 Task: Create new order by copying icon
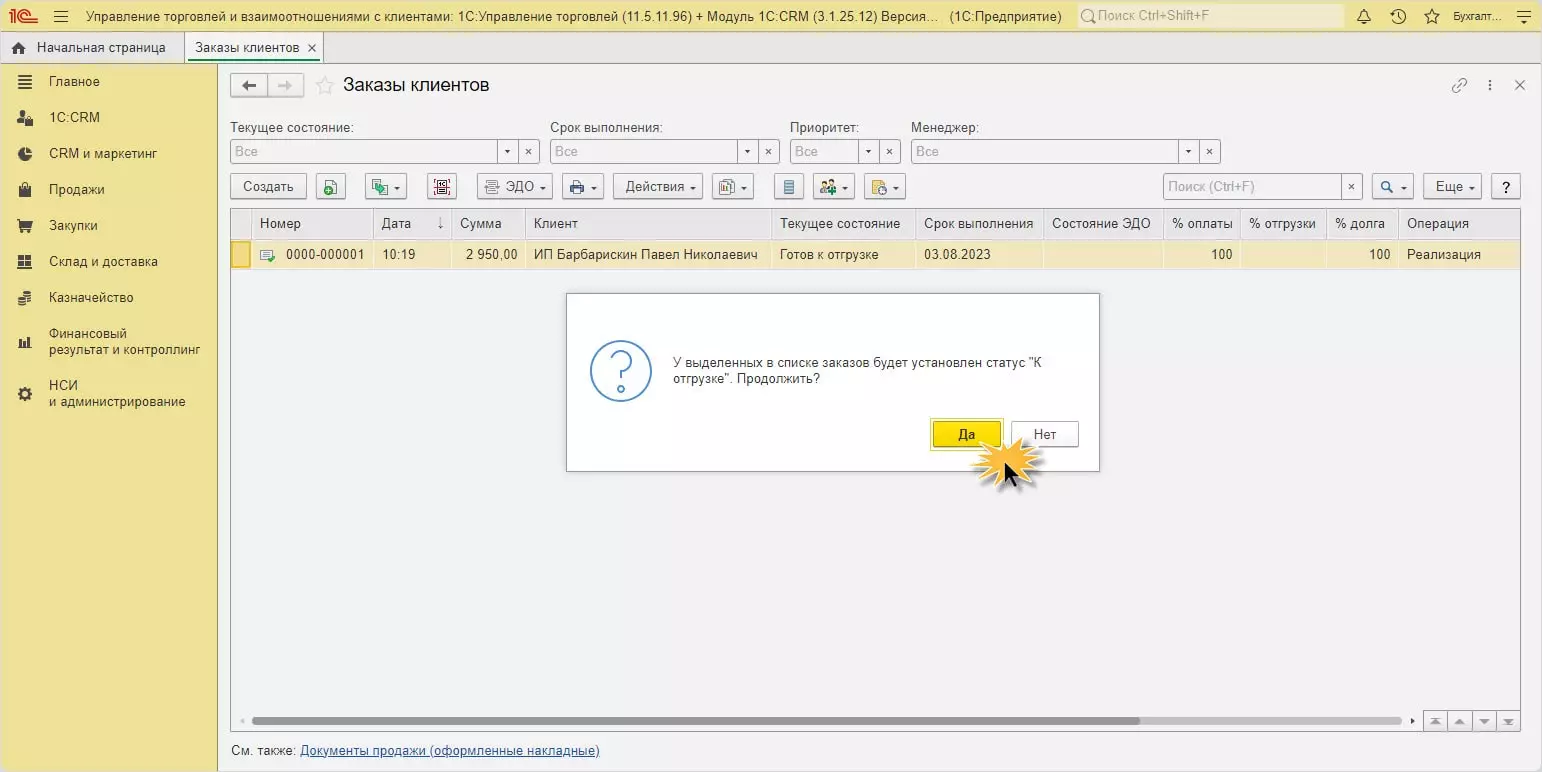331,187
